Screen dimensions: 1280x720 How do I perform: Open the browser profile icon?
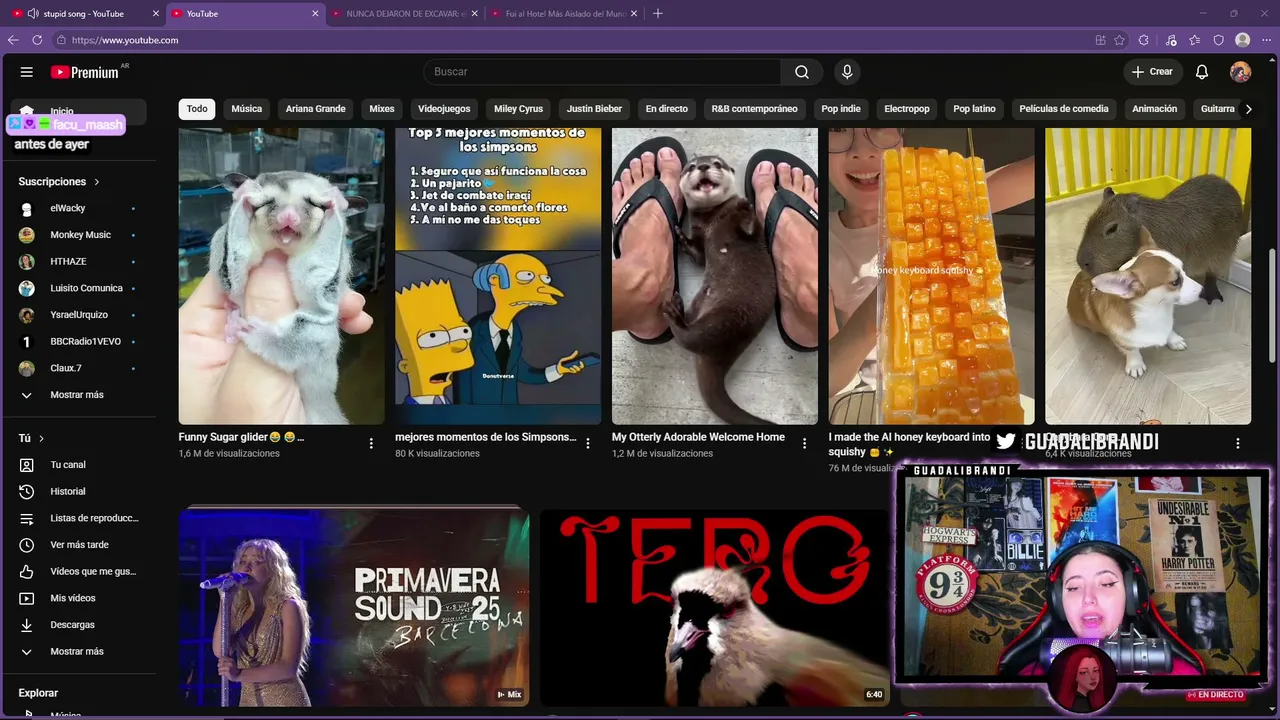point(1243,40)
